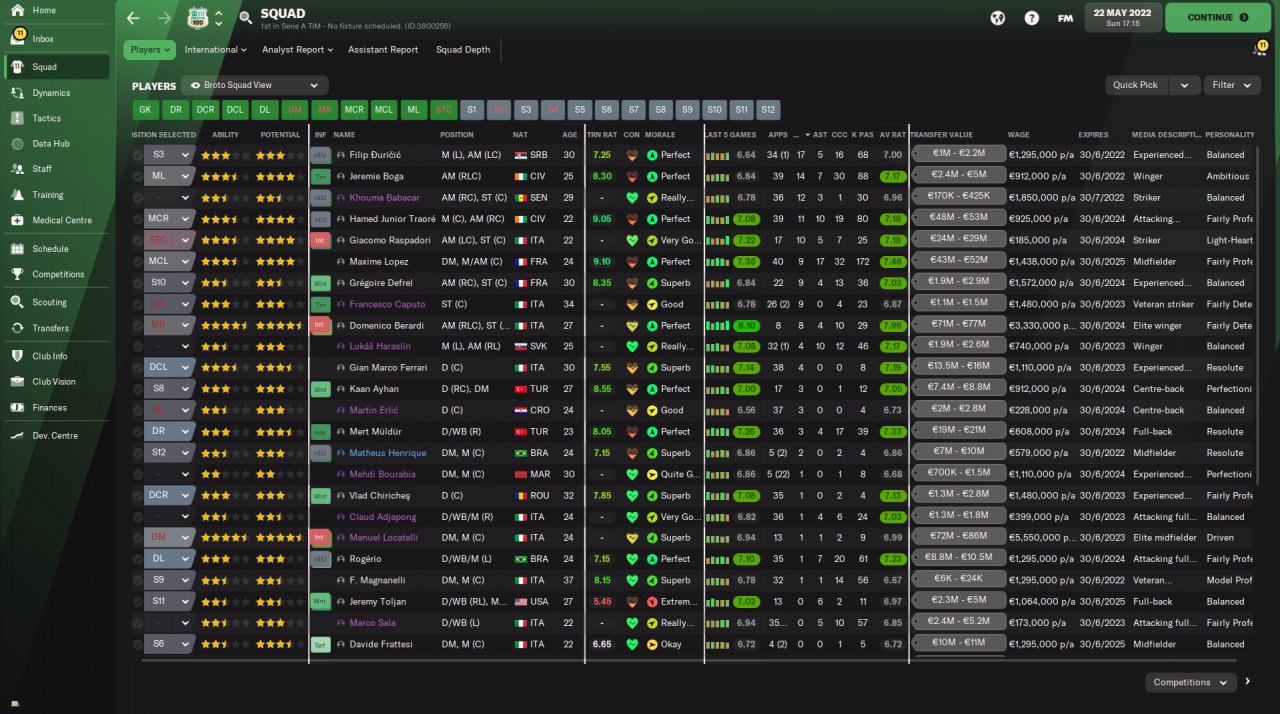Open the FM menu icon

click(x=1065, y=18)
